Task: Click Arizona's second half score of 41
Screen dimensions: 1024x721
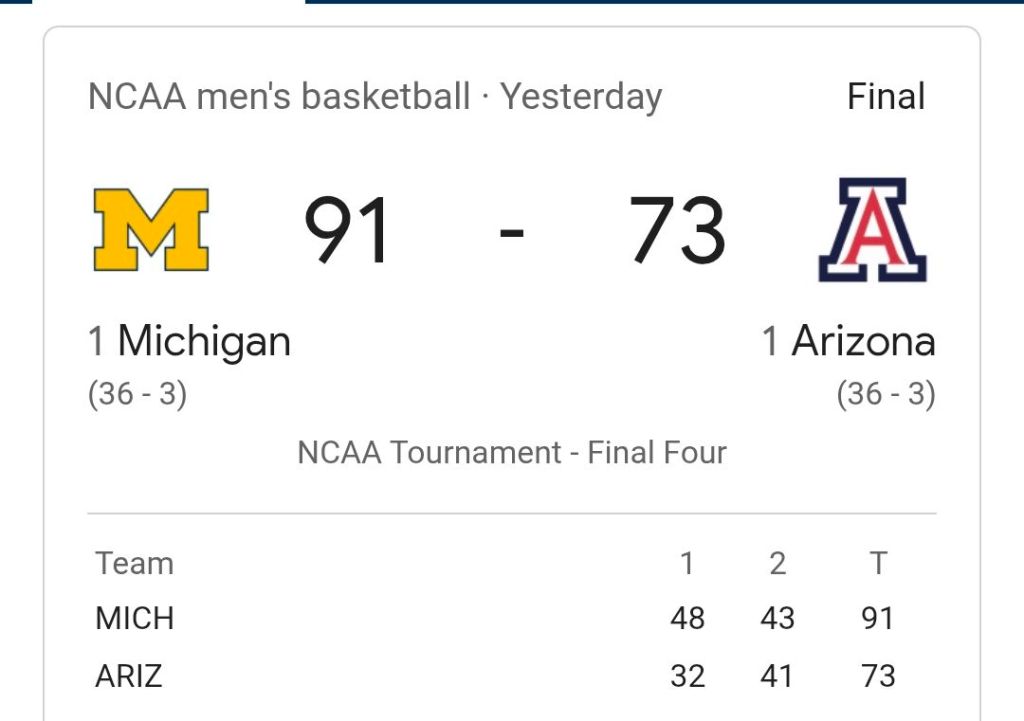Action: click(x=777, y=676)
